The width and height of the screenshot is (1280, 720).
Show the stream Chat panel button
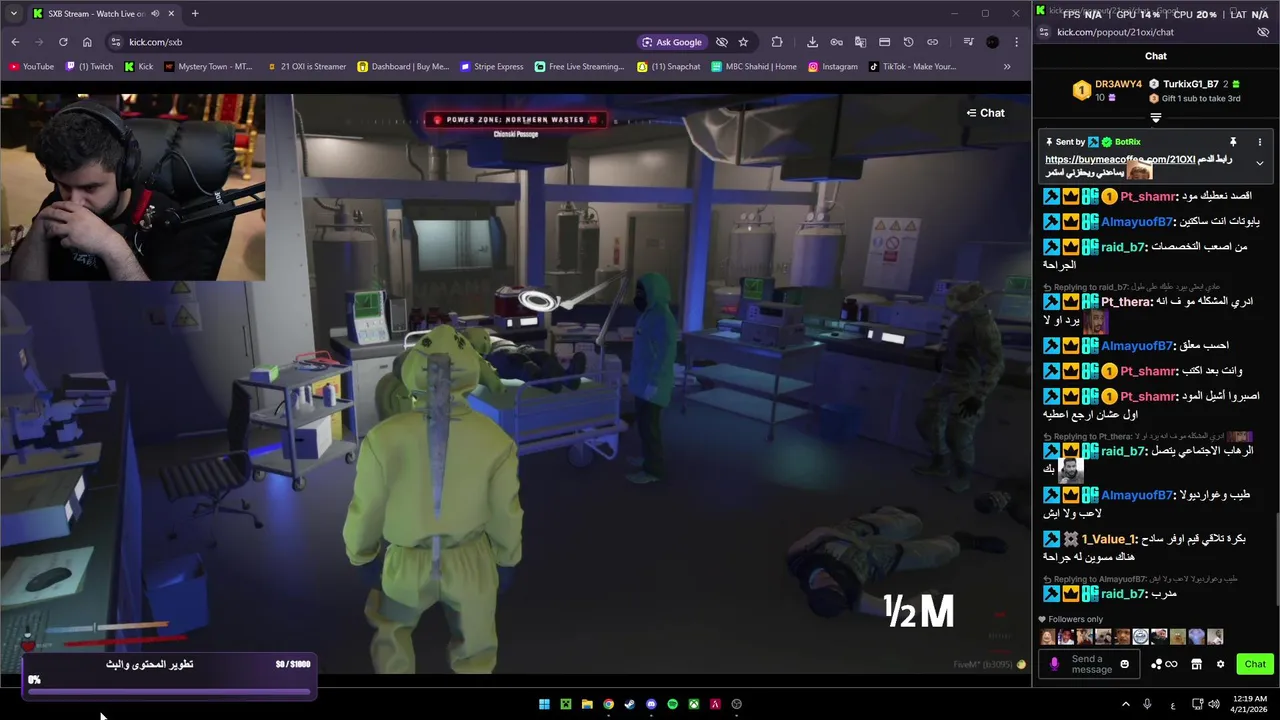tap(985, 113)
